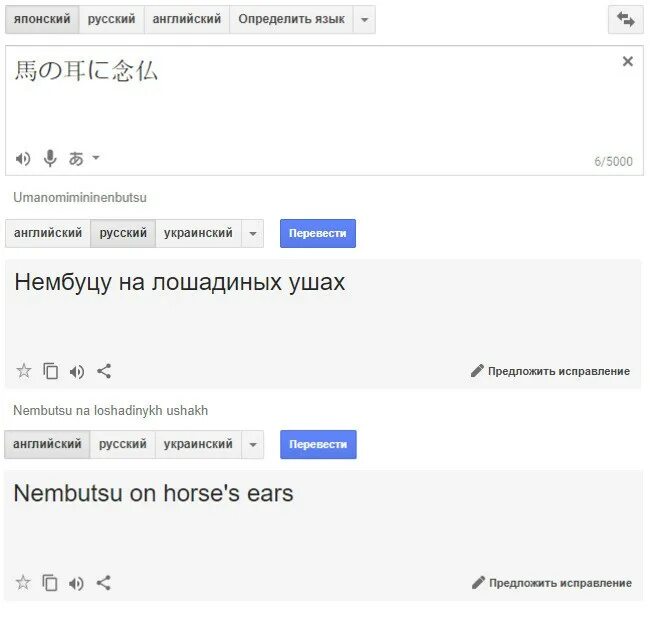The image size is (650, 631).
Task: Click the swap languages arrows icon
Action: [625, 19]
